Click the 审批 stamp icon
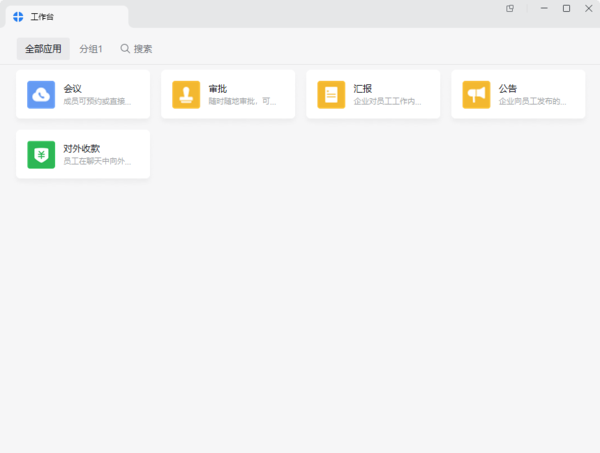 pos(186,94)
